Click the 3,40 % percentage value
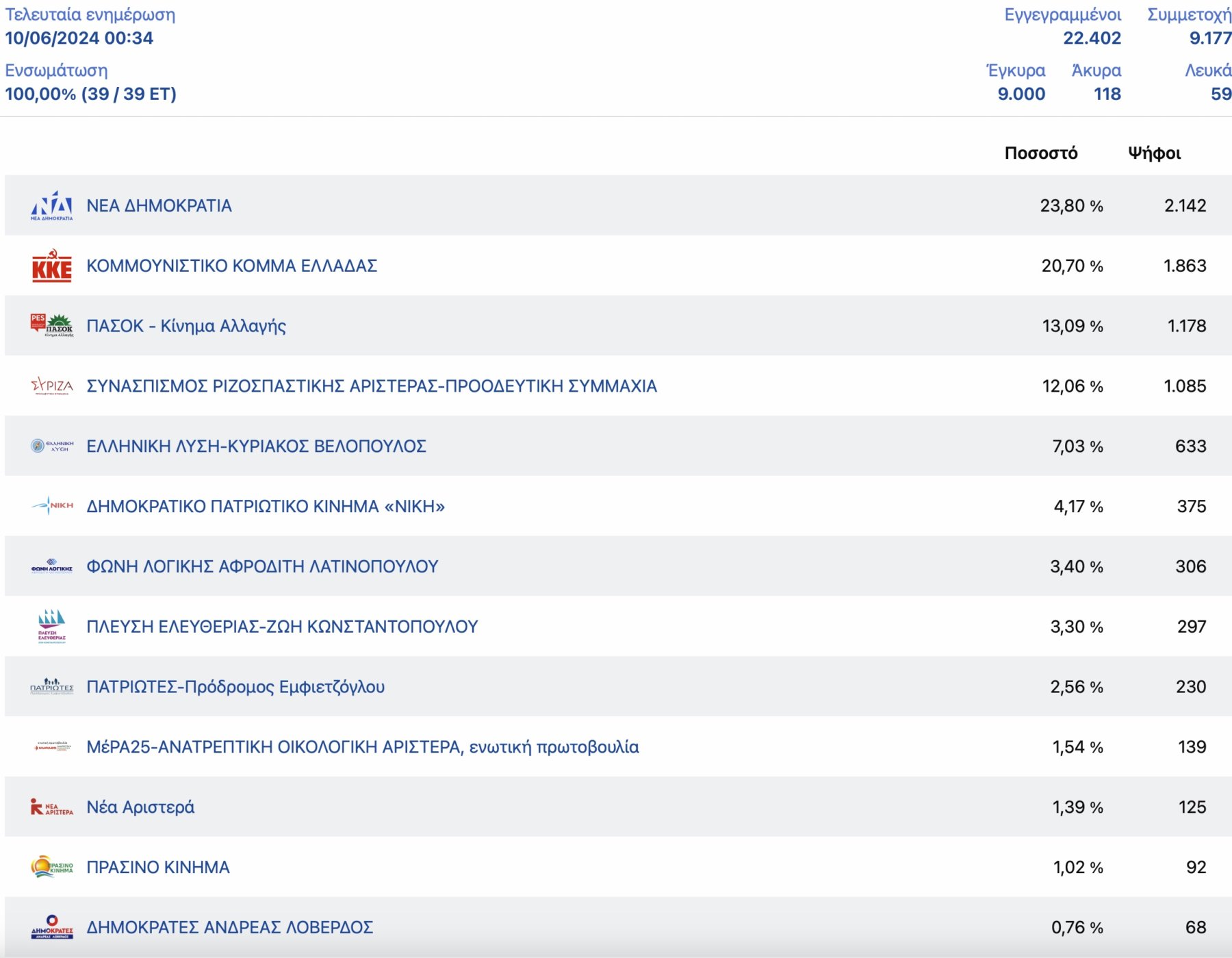This screenshot has width=1232, height=958. click(x=1077, y=566)
